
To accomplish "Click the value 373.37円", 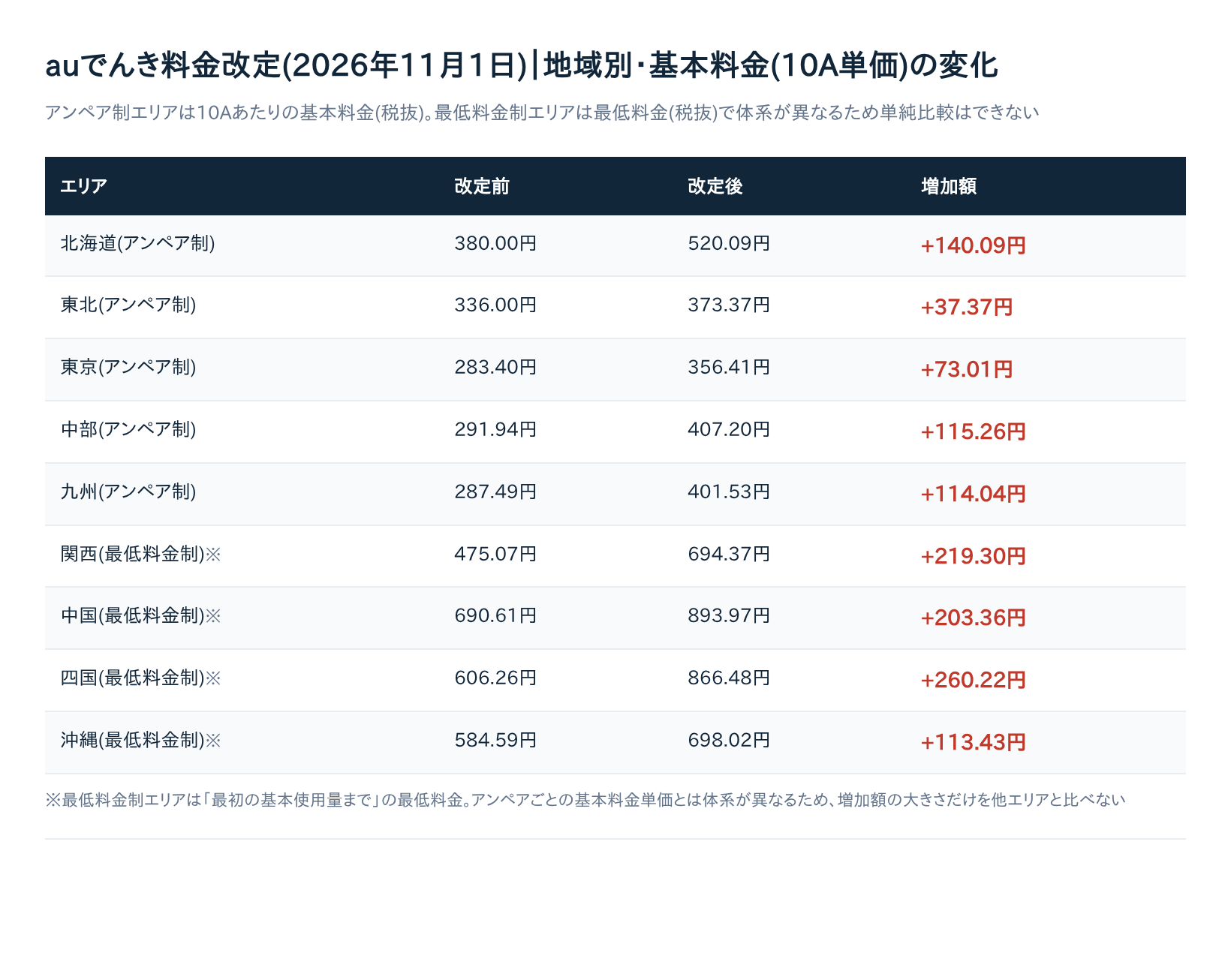I will click(x=729, y=305).
